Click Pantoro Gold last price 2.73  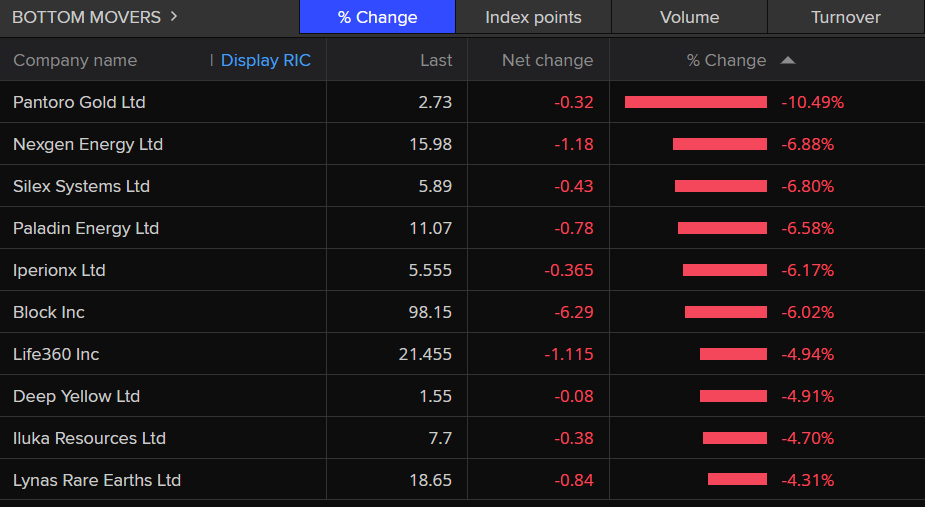435,102
